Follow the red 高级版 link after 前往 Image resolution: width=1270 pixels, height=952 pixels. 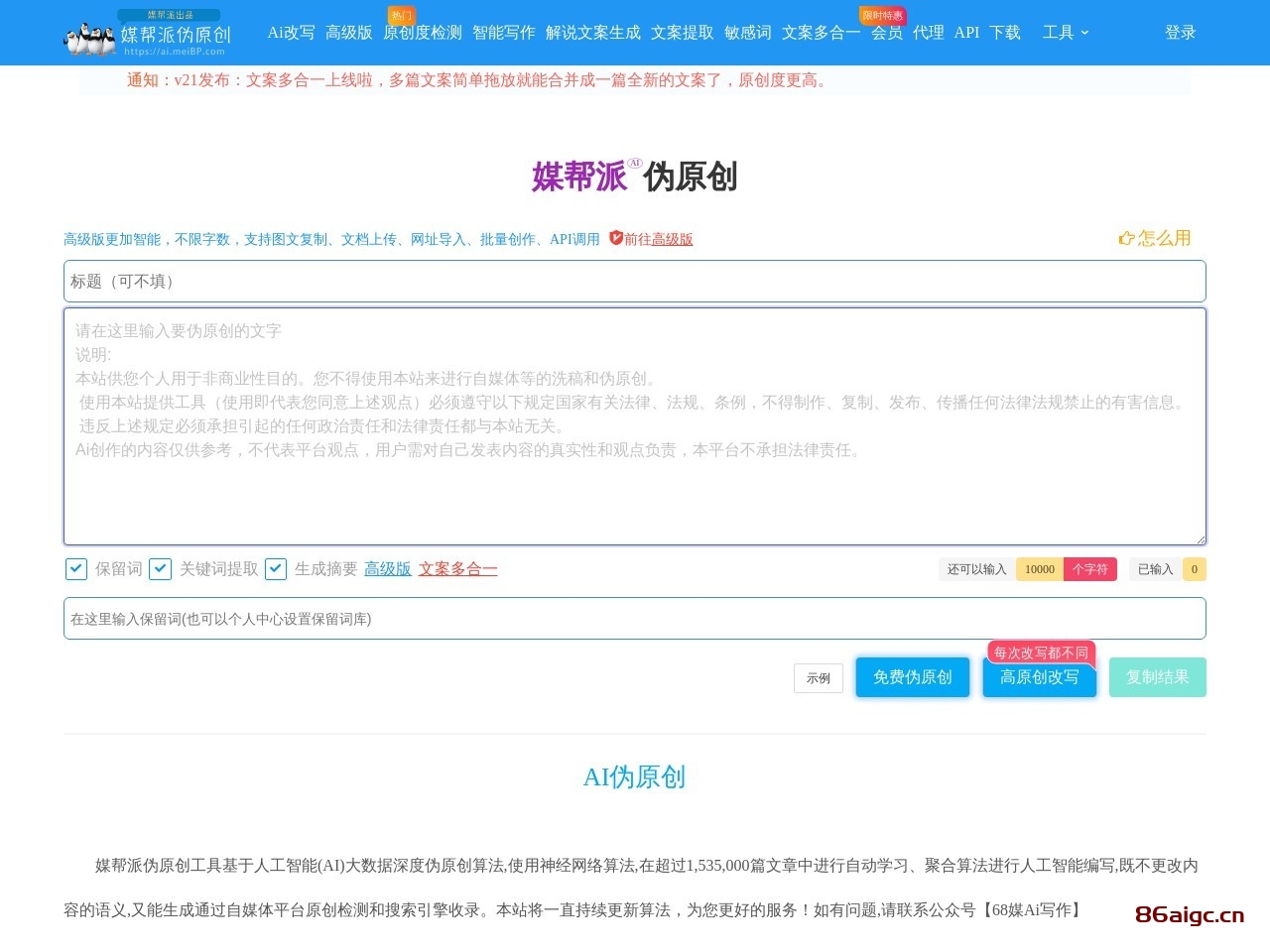673,239
